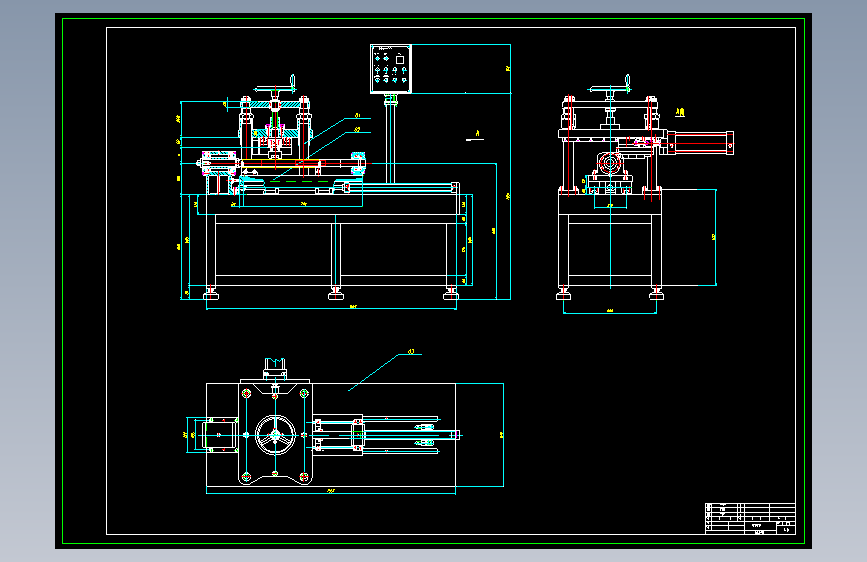Select the title block in the bottom-right corner

pos(750,518)
